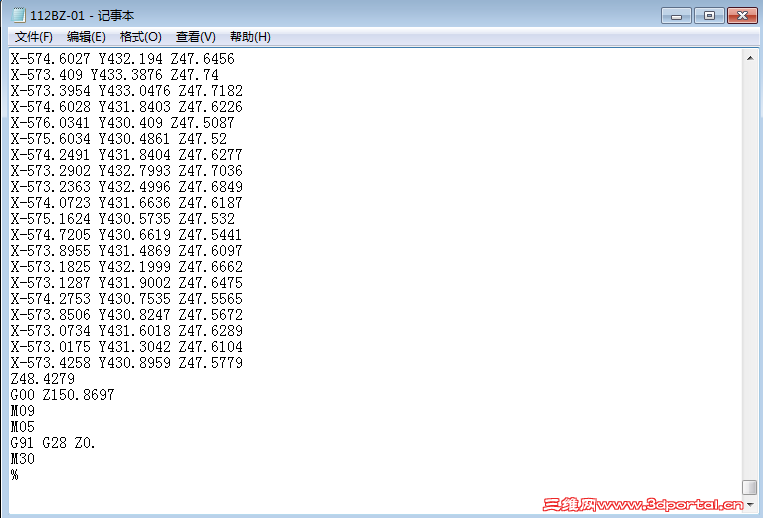Minimize the 112BZ-01 Notepad window
This screenshot has width=763, height=518.
coord(676,16)
